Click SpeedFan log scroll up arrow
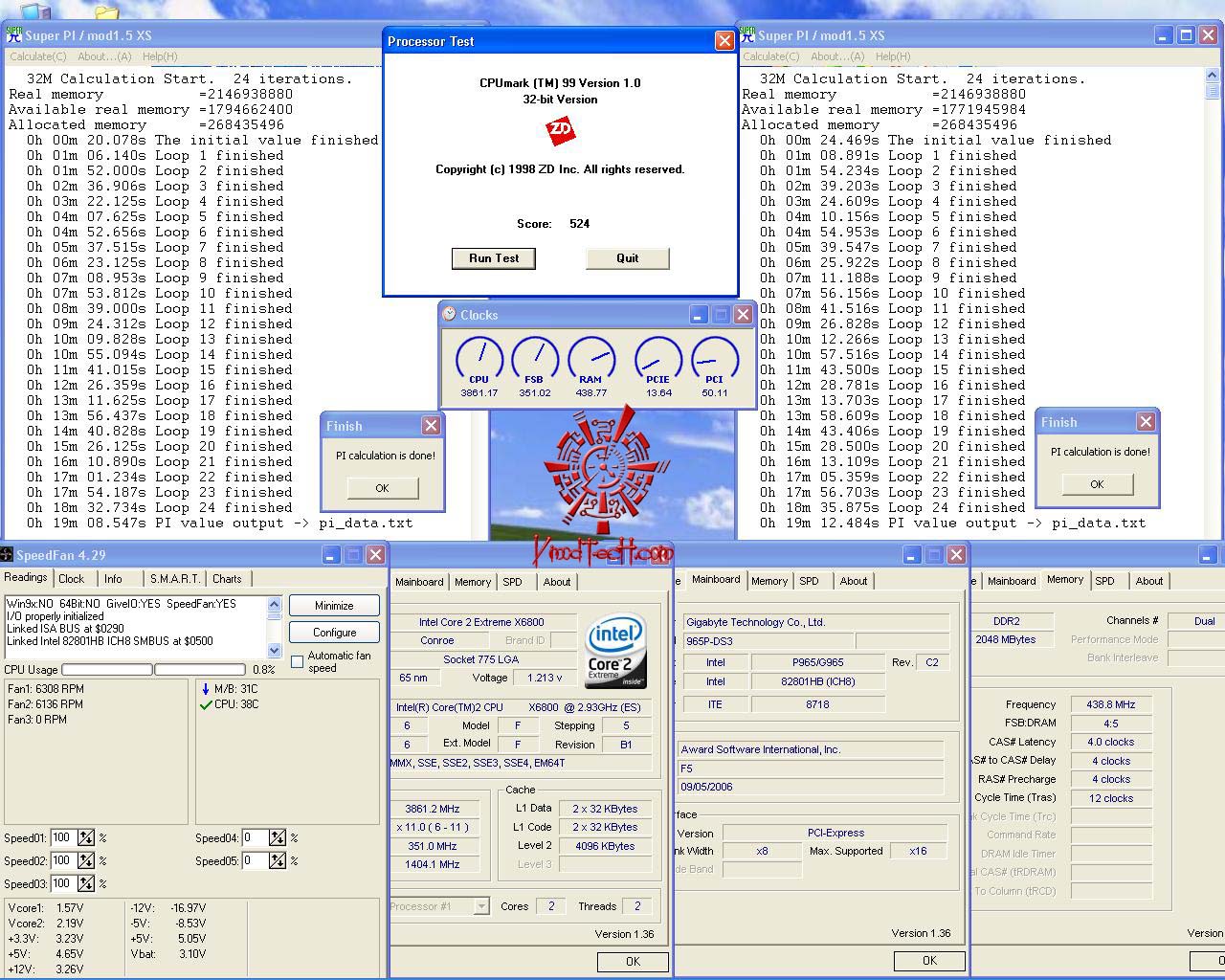 tap(275, 605)
